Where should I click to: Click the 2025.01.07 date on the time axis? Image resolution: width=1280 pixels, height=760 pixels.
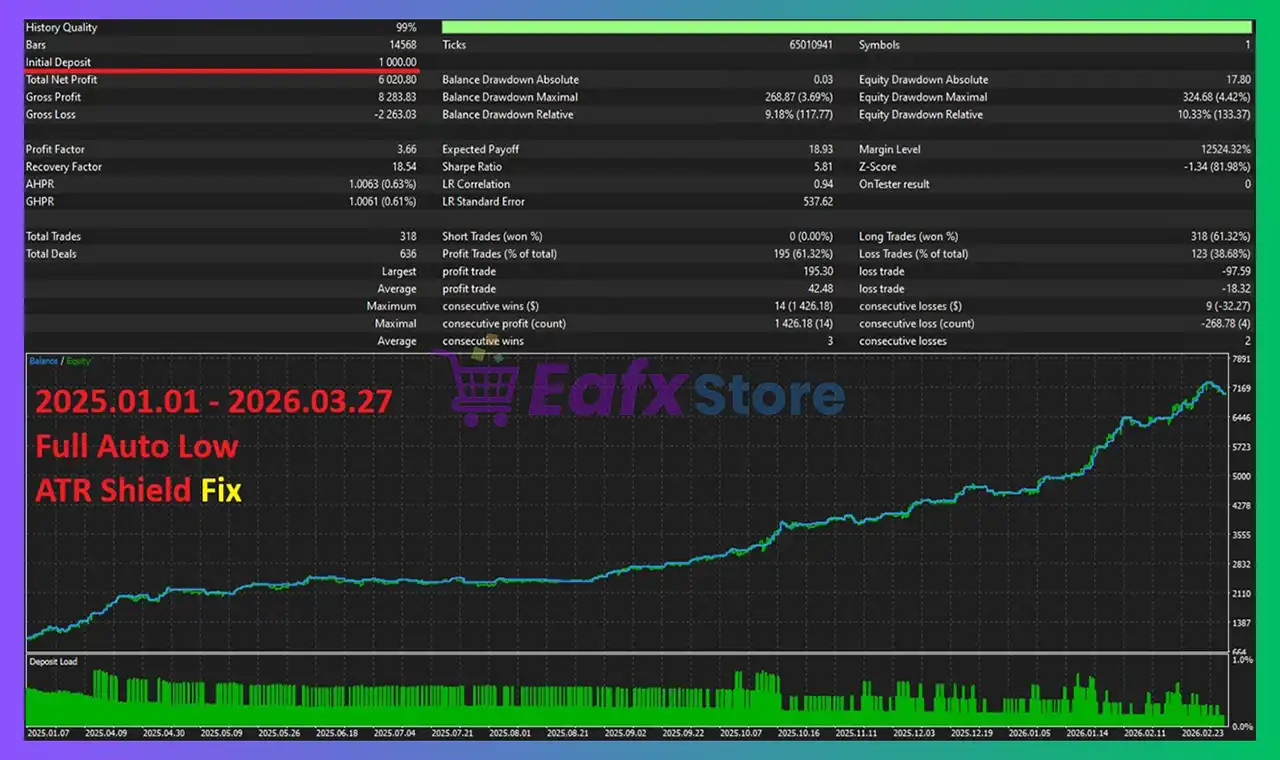tap(48, 733)
